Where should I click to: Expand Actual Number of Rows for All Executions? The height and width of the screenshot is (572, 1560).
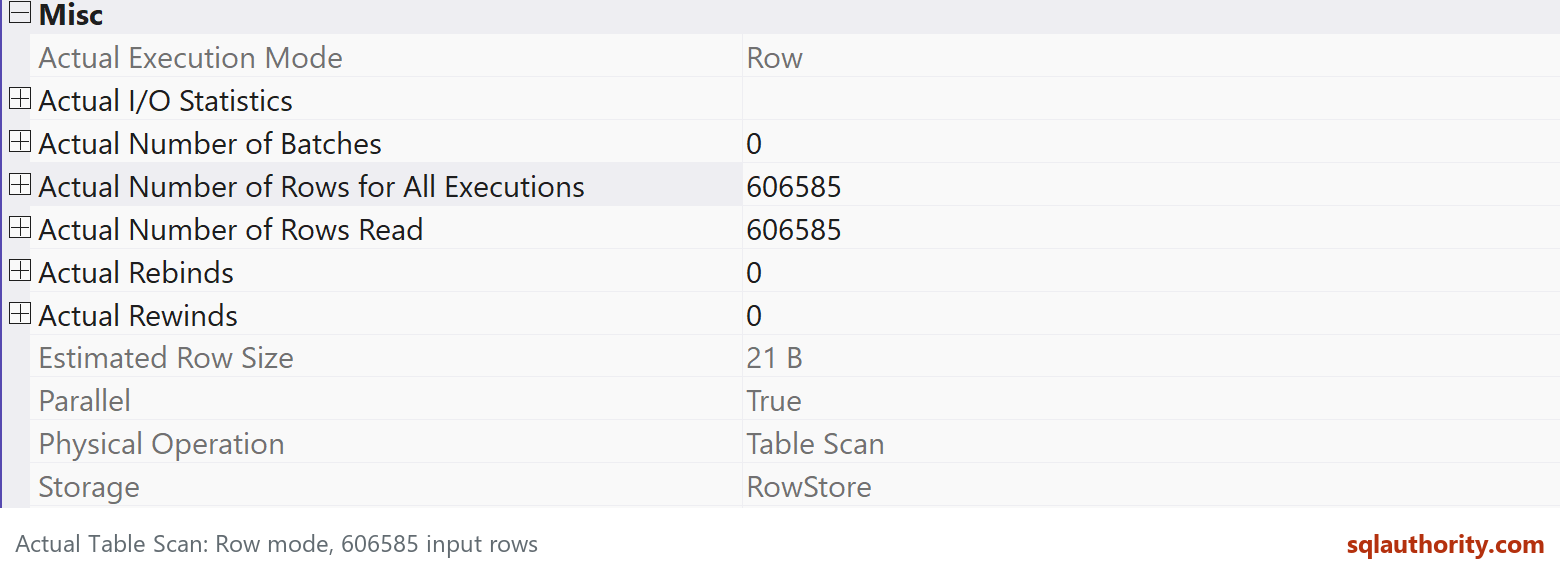pyautogui.click(x=20, y=185)
